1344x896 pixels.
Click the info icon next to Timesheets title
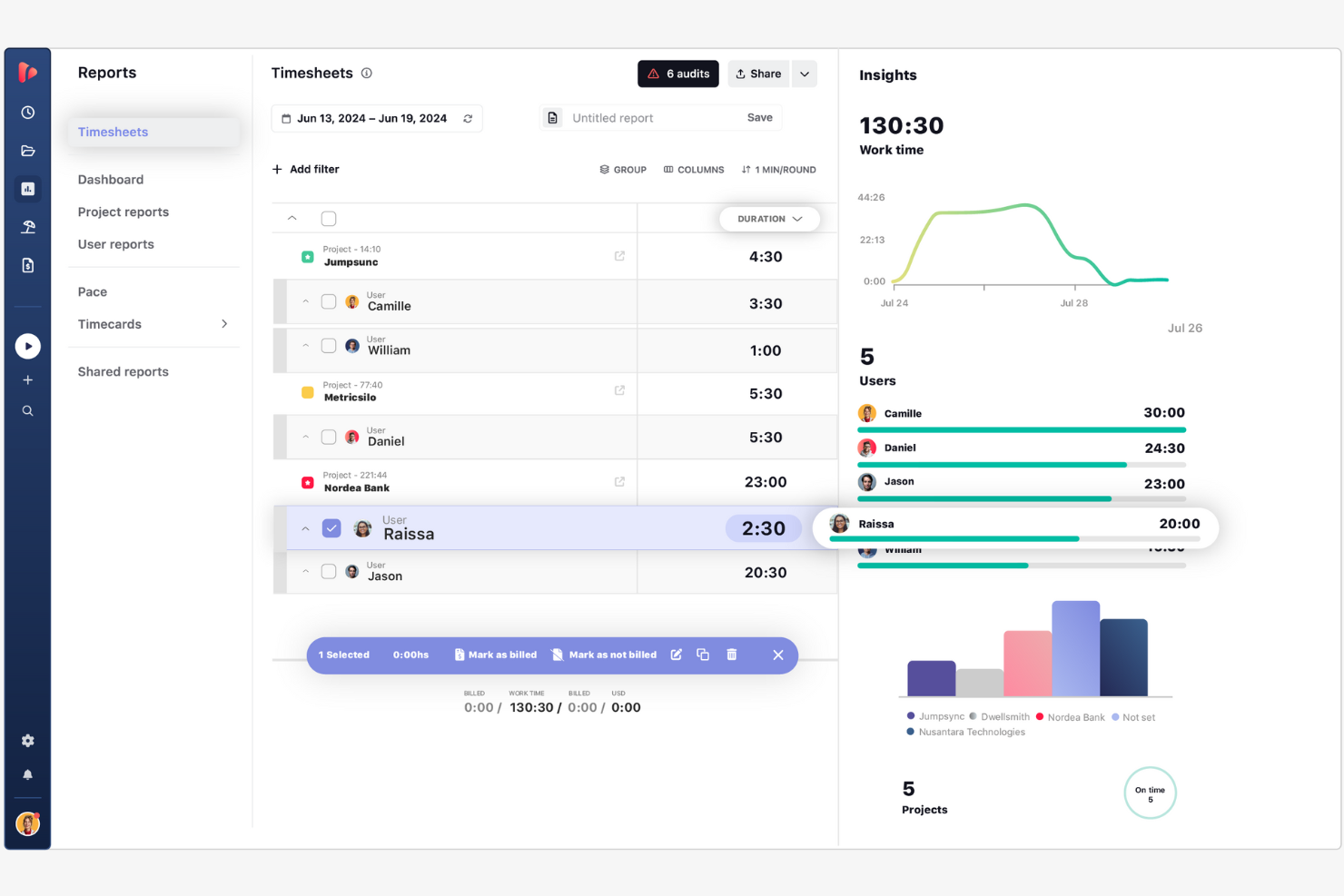point(367,74)
